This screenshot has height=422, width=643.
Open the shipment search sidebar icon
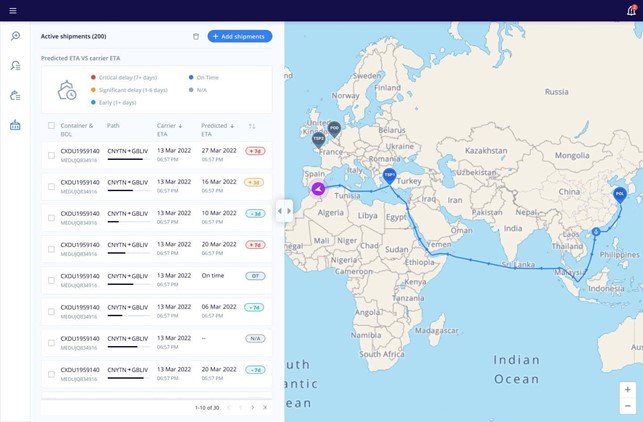click(15, 36)
